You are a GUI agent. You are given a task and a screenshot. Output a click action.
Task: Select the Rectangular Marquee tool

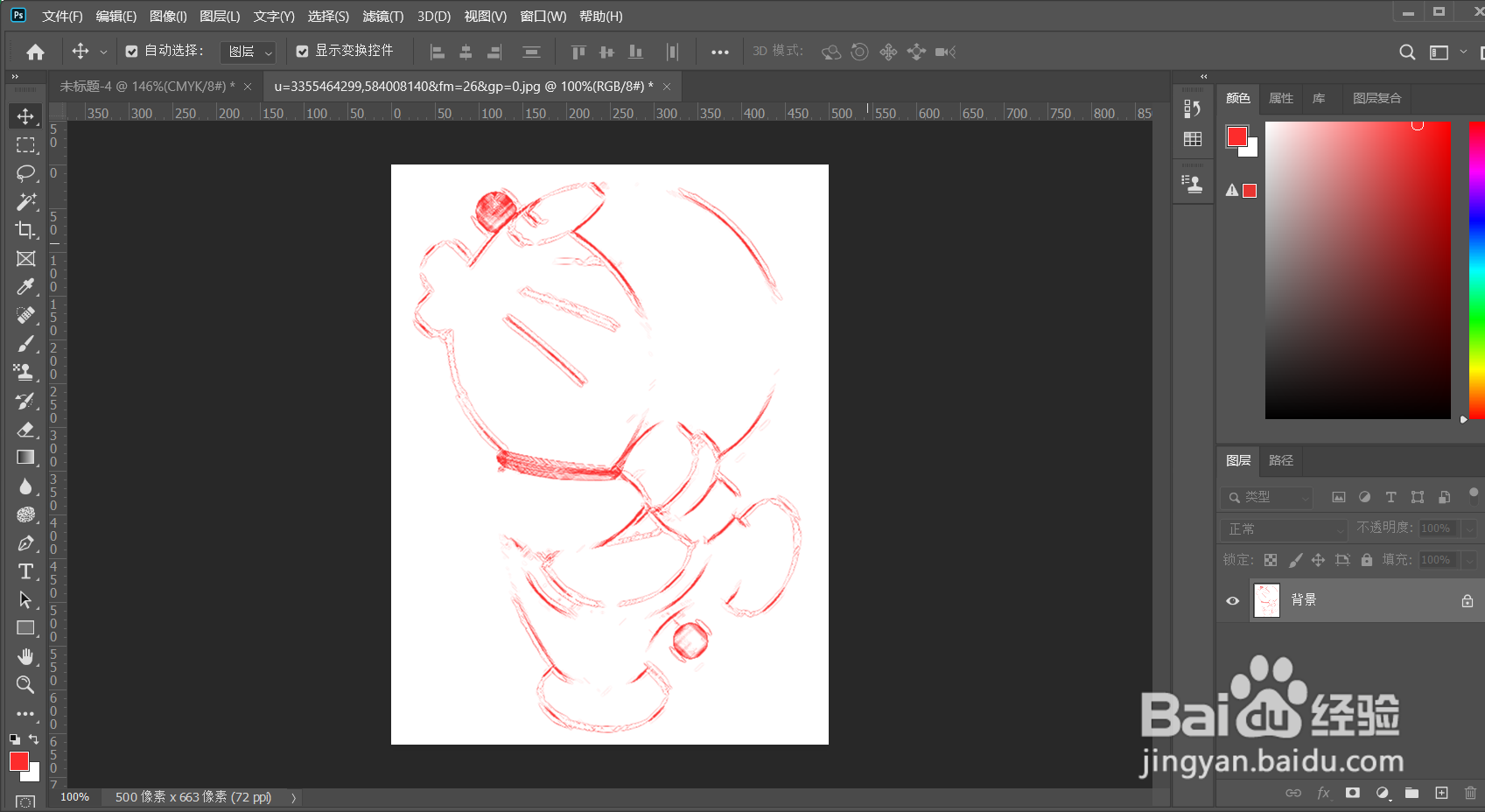click(25, 145)
